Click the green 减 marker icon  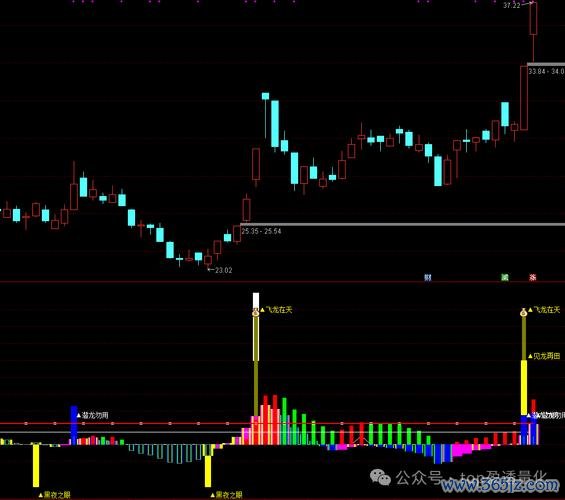(x=505, y=277)
